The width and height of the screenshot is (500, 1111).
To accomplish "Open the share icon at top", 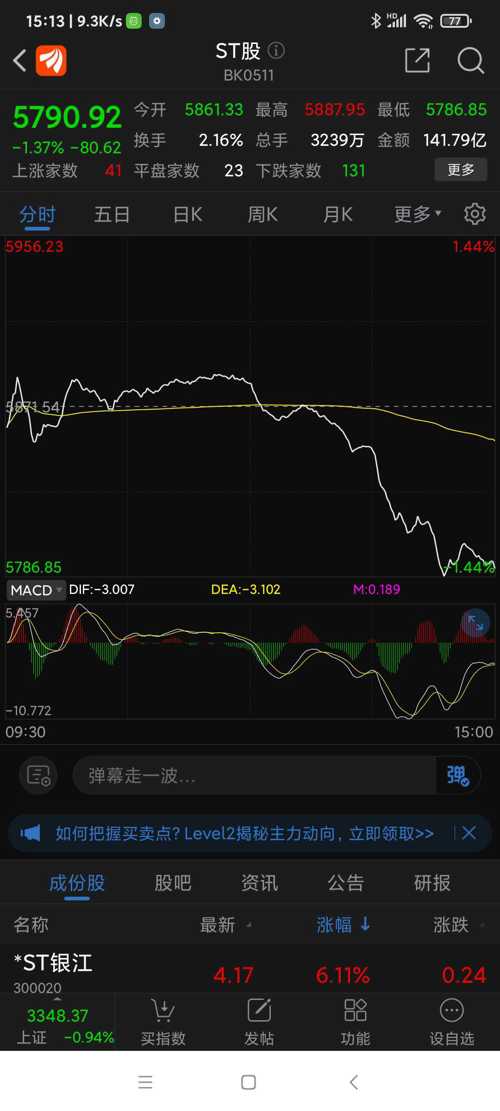I will tap(417, 61).
